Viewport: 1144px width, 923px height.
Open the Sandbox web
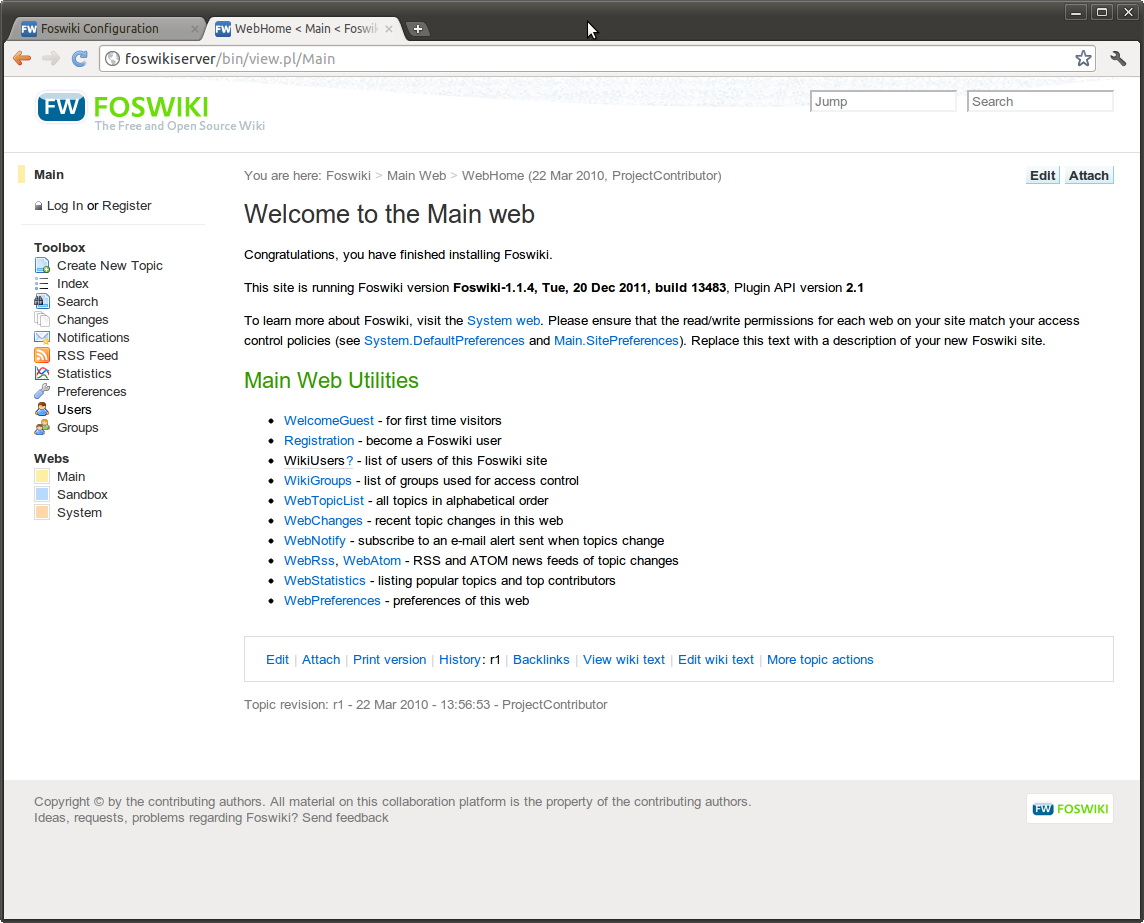pos(82,494)
